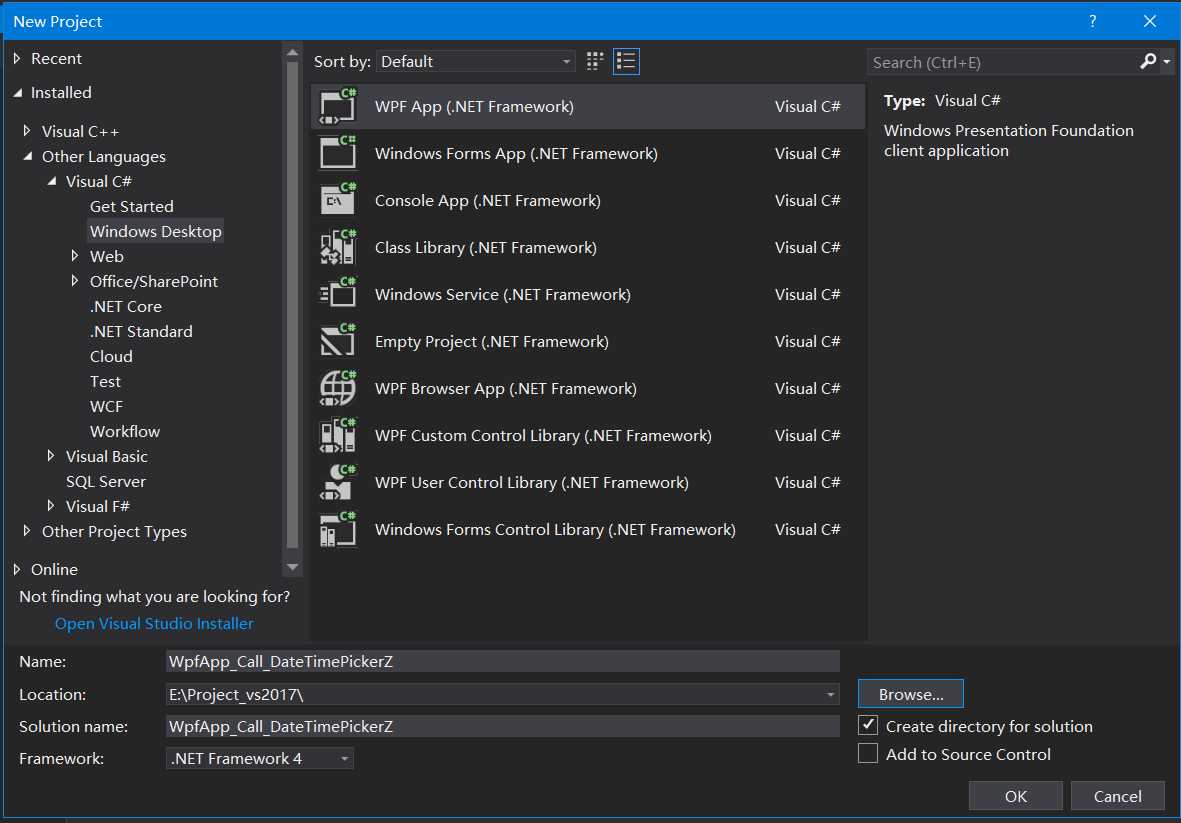Viewport: 1181px width, 823px height.
Task: Open Visual Studio Installer link
Action: (x=154, y=623)
